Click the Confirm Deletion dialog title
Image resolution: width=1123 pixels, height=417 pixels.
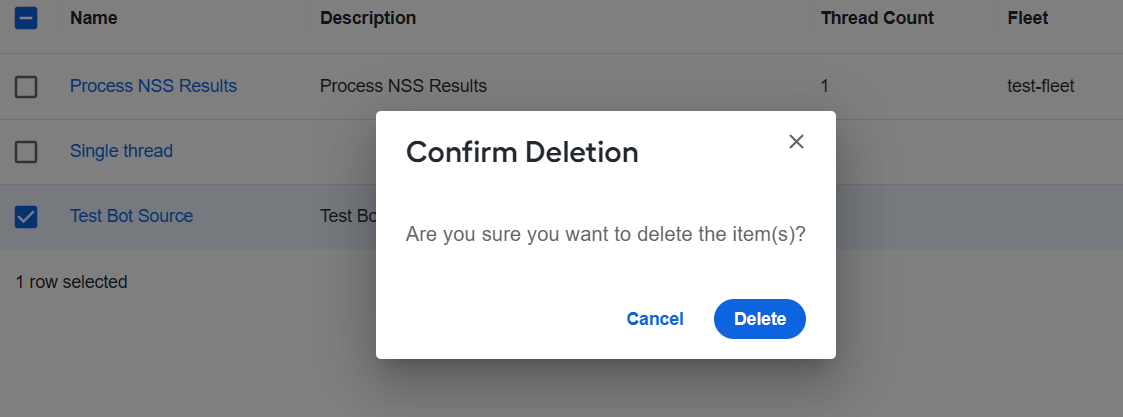click(x=522, y=153)
